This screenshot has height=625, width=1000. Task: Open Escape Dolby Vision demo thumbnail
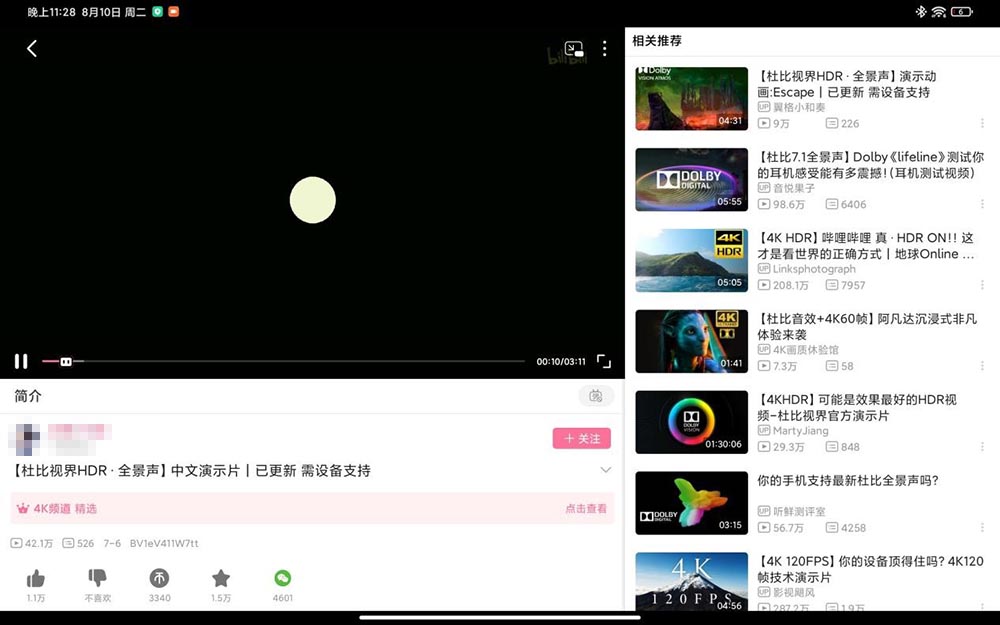click(691, 99)
